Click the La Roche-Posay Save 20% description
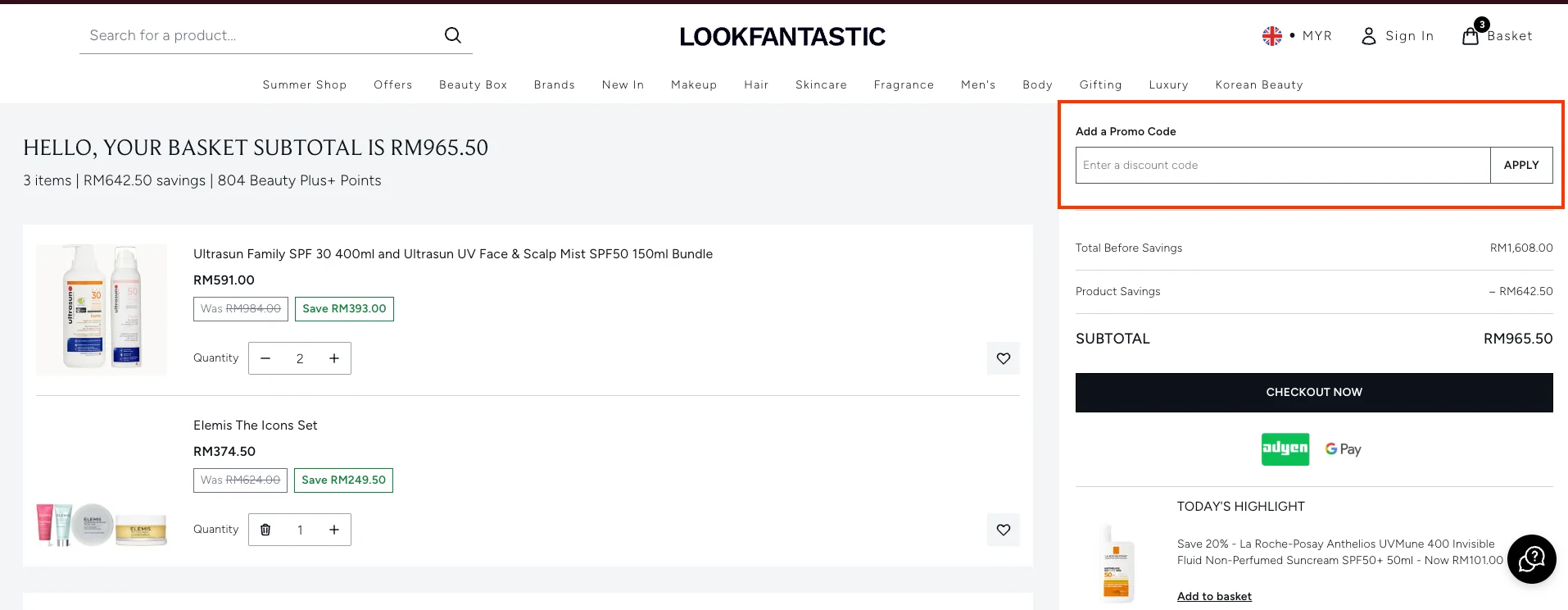The image size is (1568, 610). [1340, 552]
